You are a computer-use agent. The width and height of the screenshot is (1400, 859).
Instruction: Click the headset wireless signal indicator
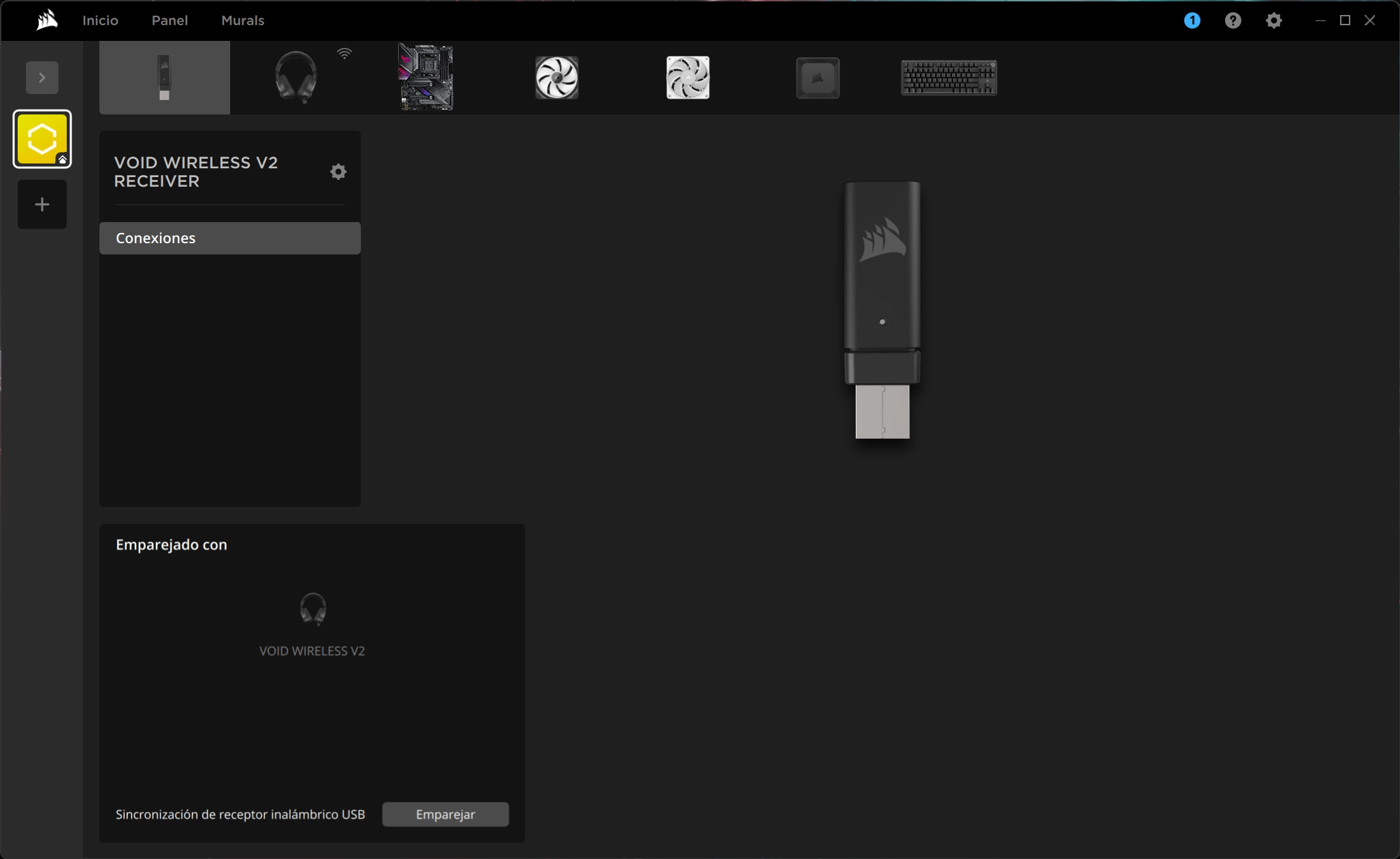click(x=345, y=53)
